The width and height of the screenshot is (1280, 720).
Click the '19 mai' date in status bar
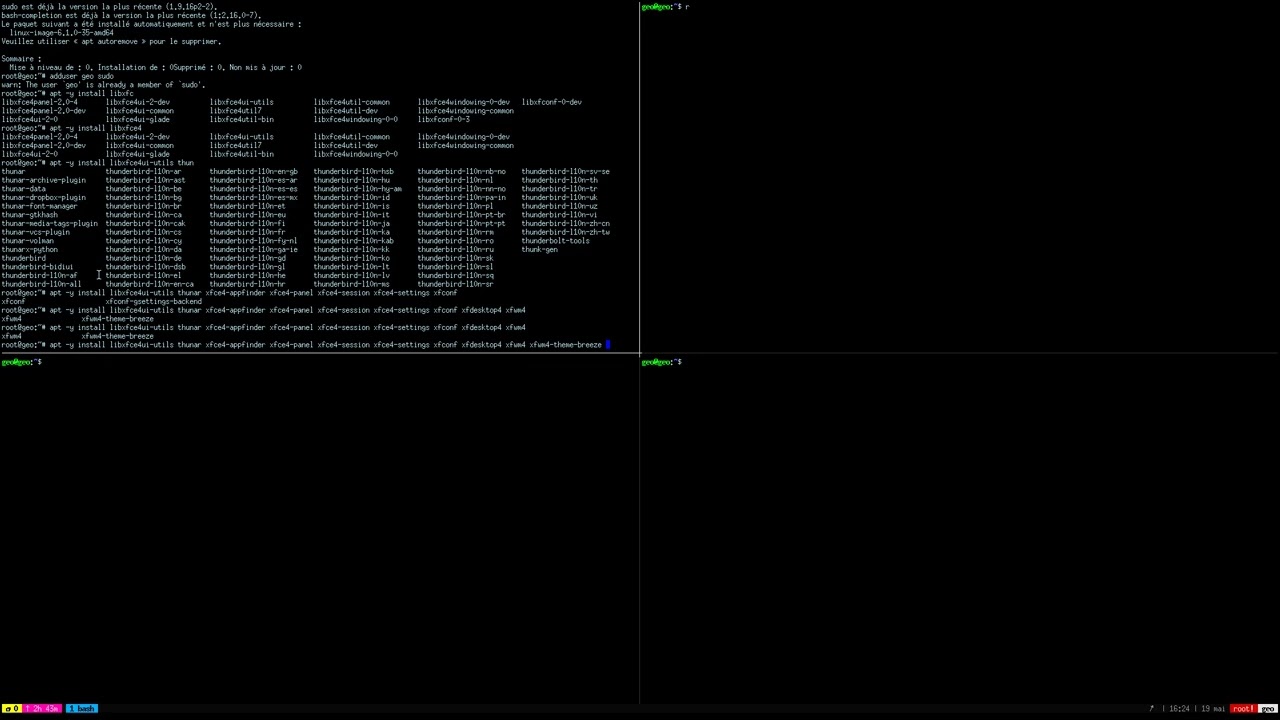1213,708
